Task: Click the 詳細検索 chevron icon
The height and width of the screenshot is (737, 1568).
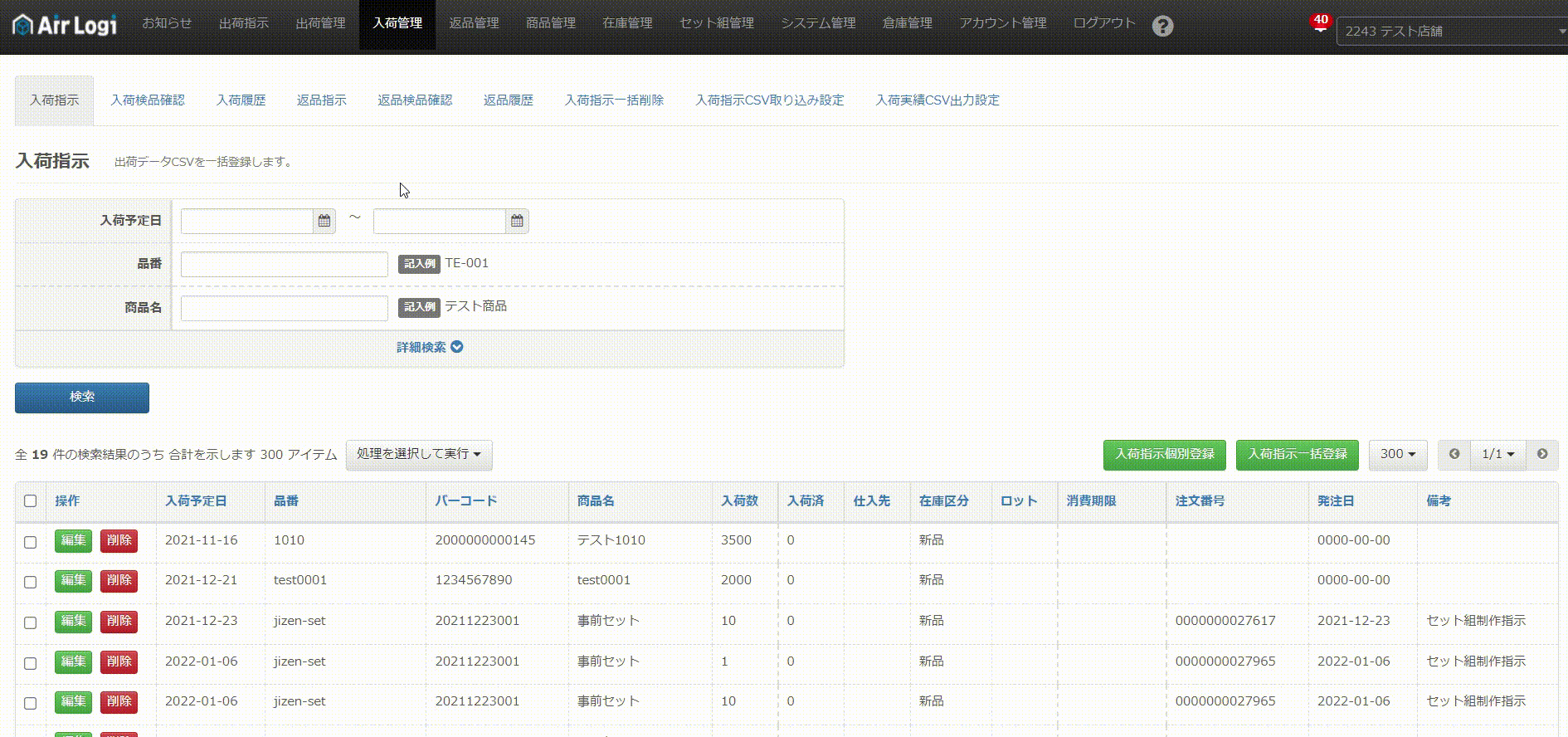Action: coord(457,347)
